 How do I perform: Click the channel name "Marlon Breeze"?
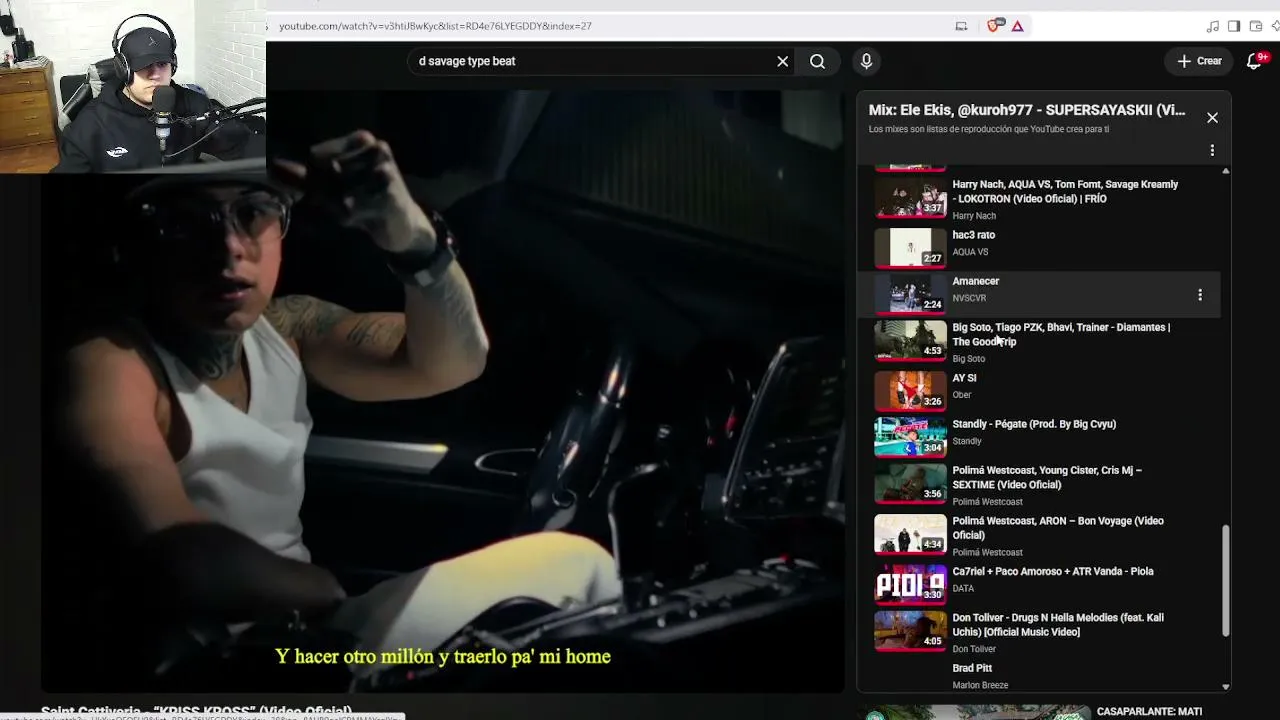coord(980,685)
